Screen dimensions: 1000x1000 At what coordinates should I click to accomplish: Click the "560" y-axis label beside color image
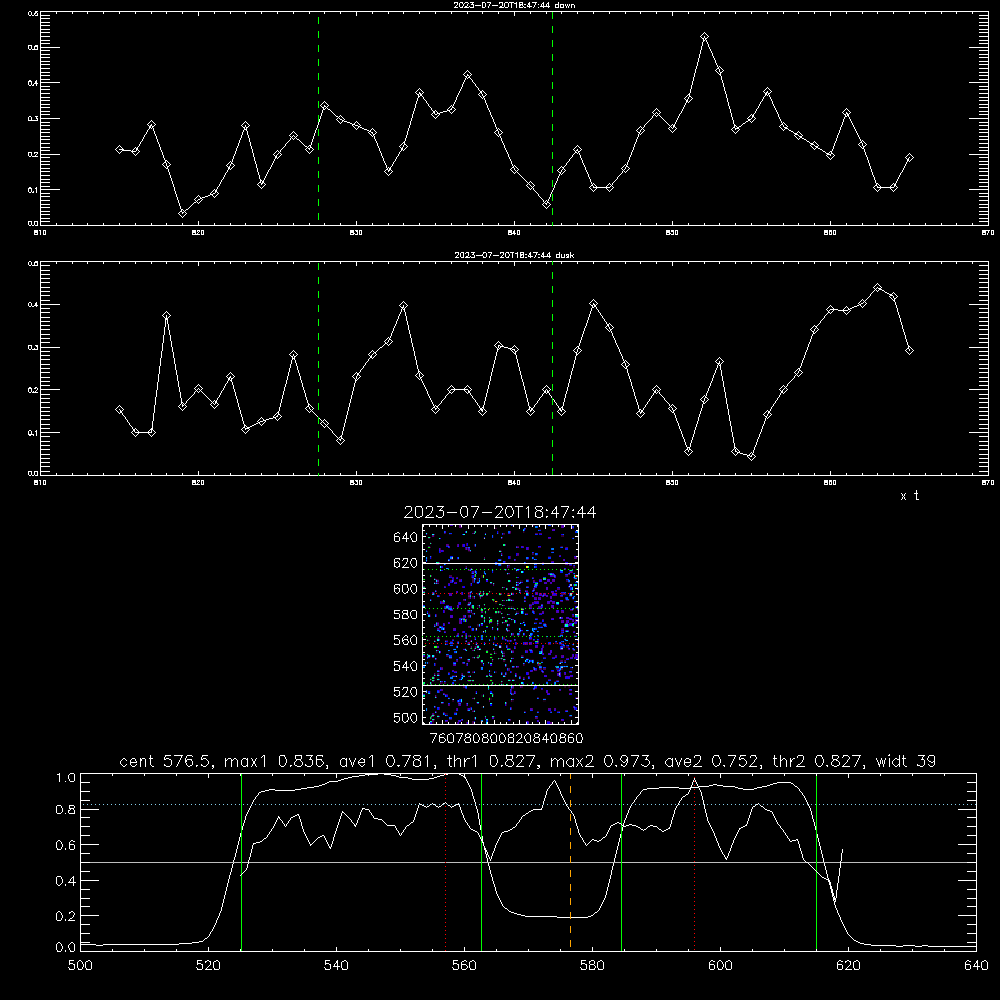click(406, 640)
